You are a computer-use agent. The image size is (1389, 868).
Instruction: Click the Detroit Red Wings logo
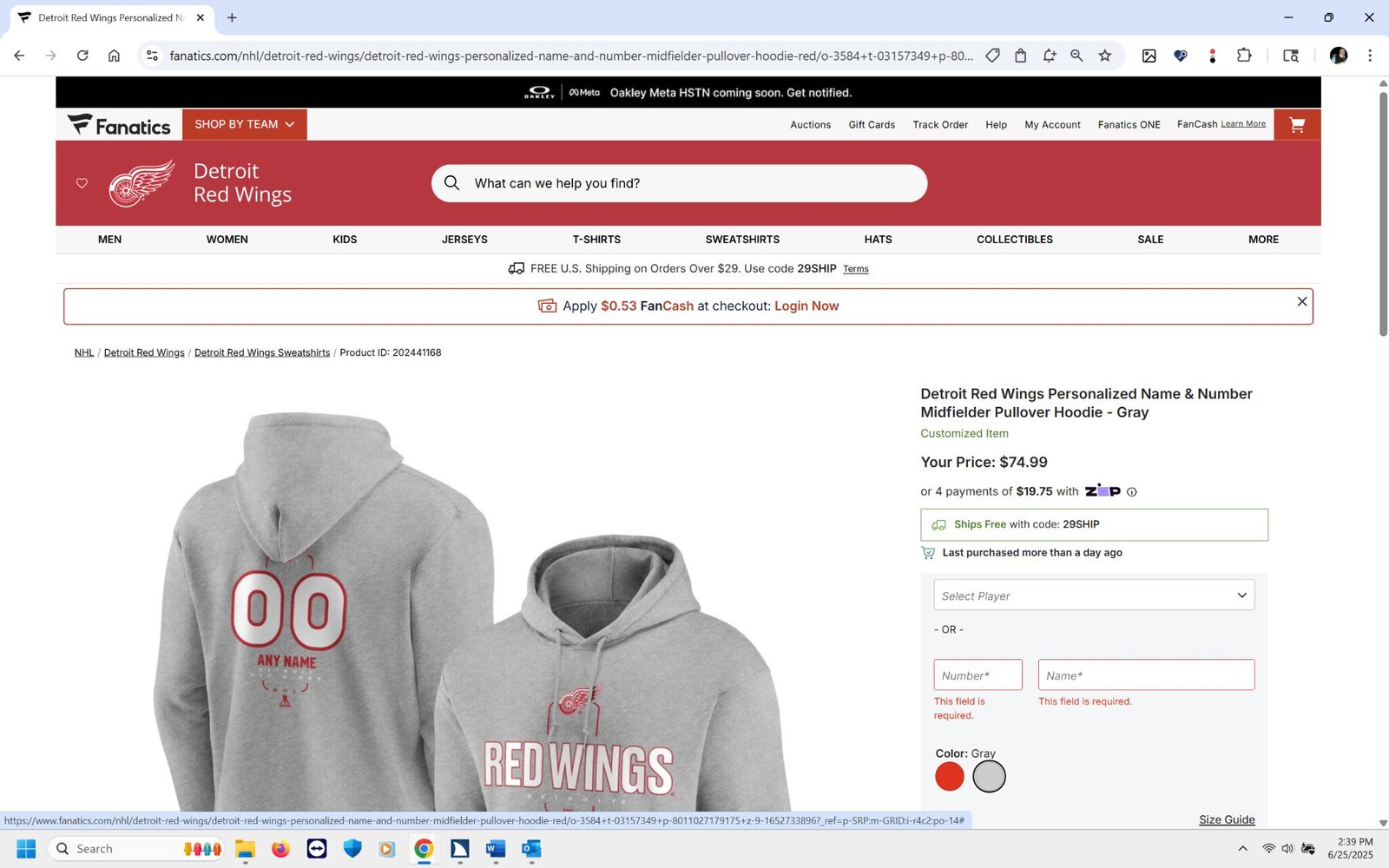[142, 183]
